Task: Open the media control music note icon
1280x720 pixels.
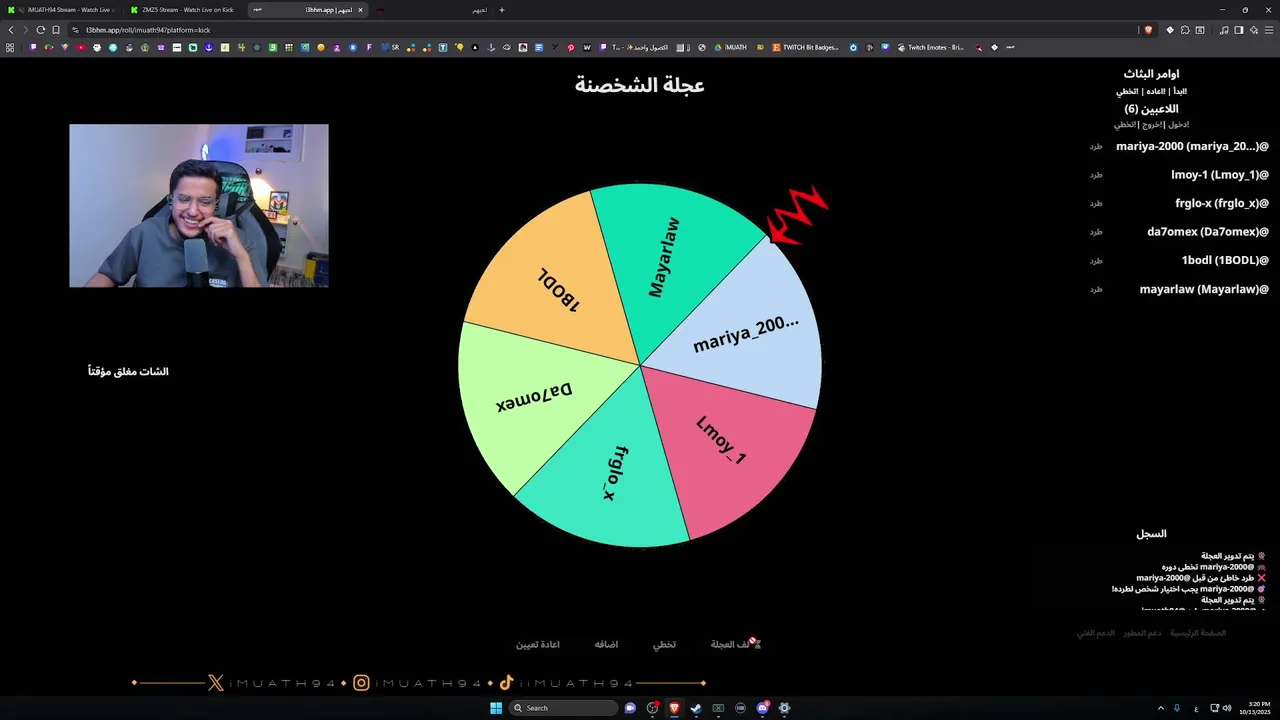Action: pos(1224,30)
